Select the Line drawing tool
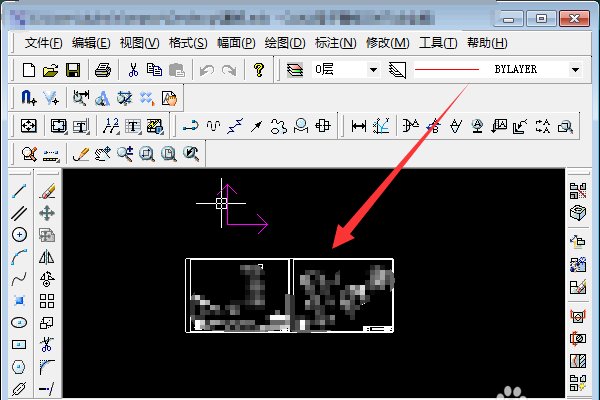The width and height of the screenshot is (600, 400). coord(19,191)
